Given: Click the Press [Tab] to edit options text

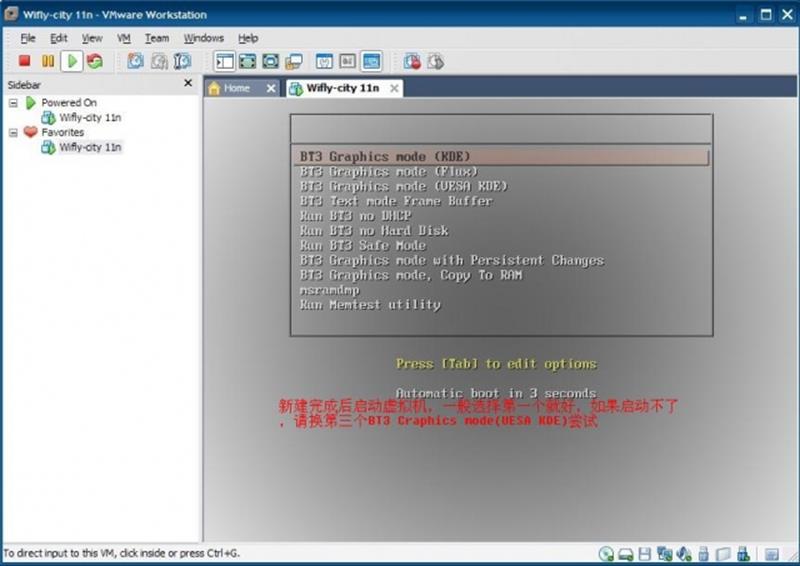Looking at the screenshot, I should coord(496,364).
